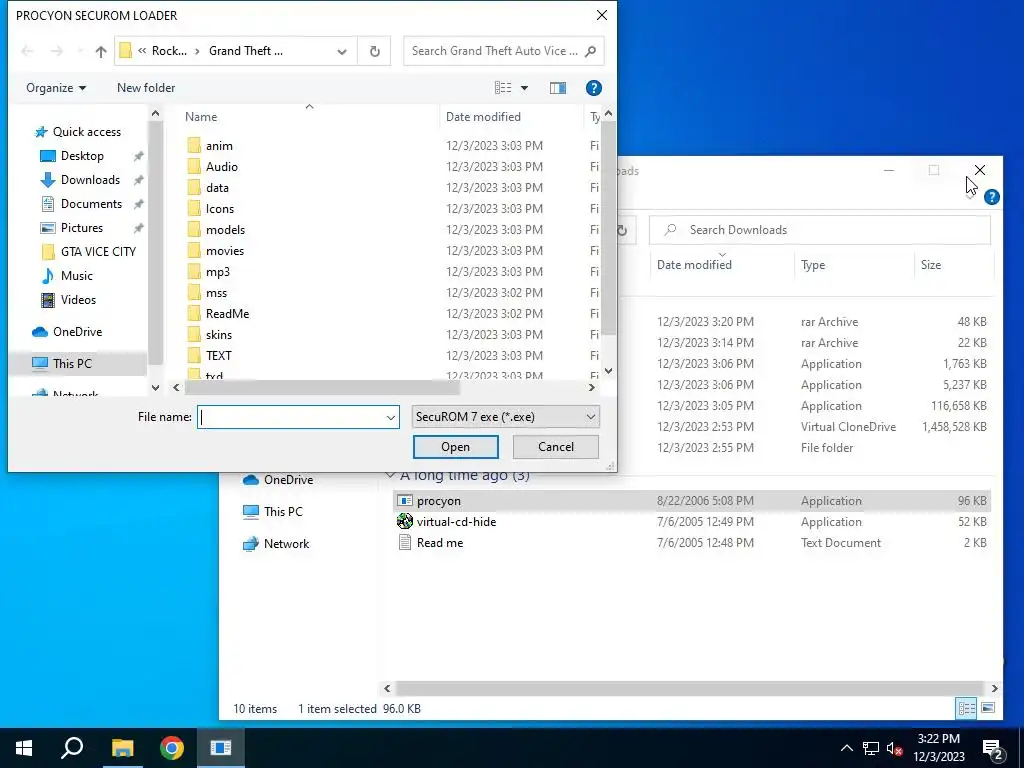The image size is (1024, 768).
Task: Open taskbar search
Action: (x=72, y=748)
